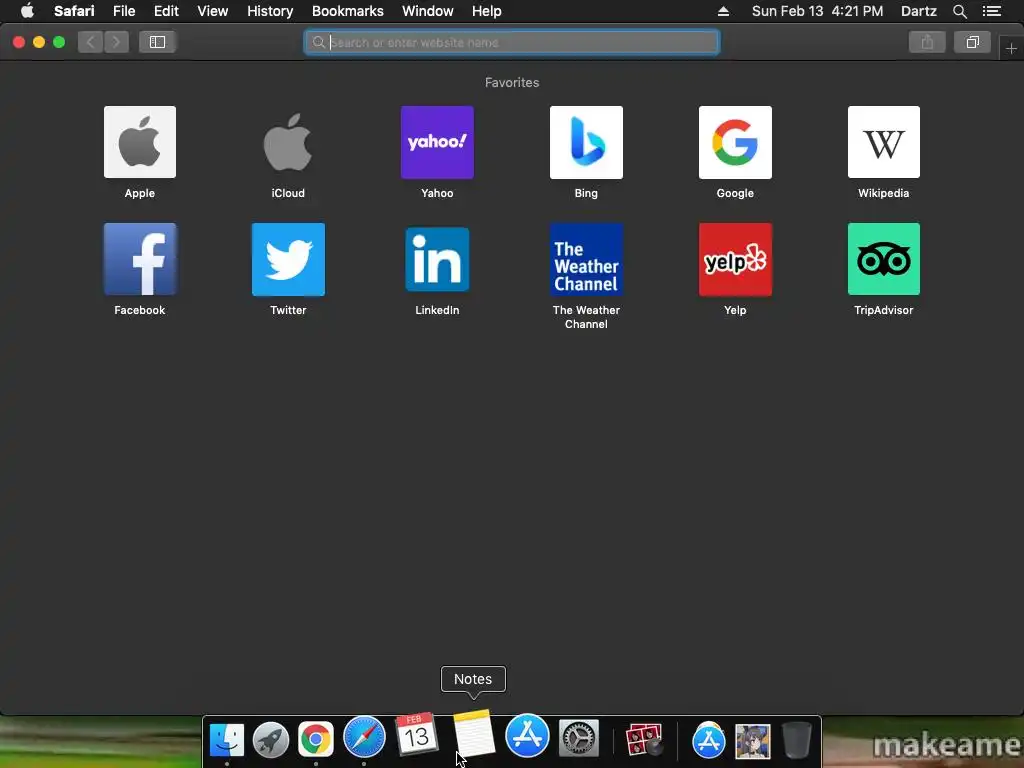Open Finder from the Dock

[227, 740]
